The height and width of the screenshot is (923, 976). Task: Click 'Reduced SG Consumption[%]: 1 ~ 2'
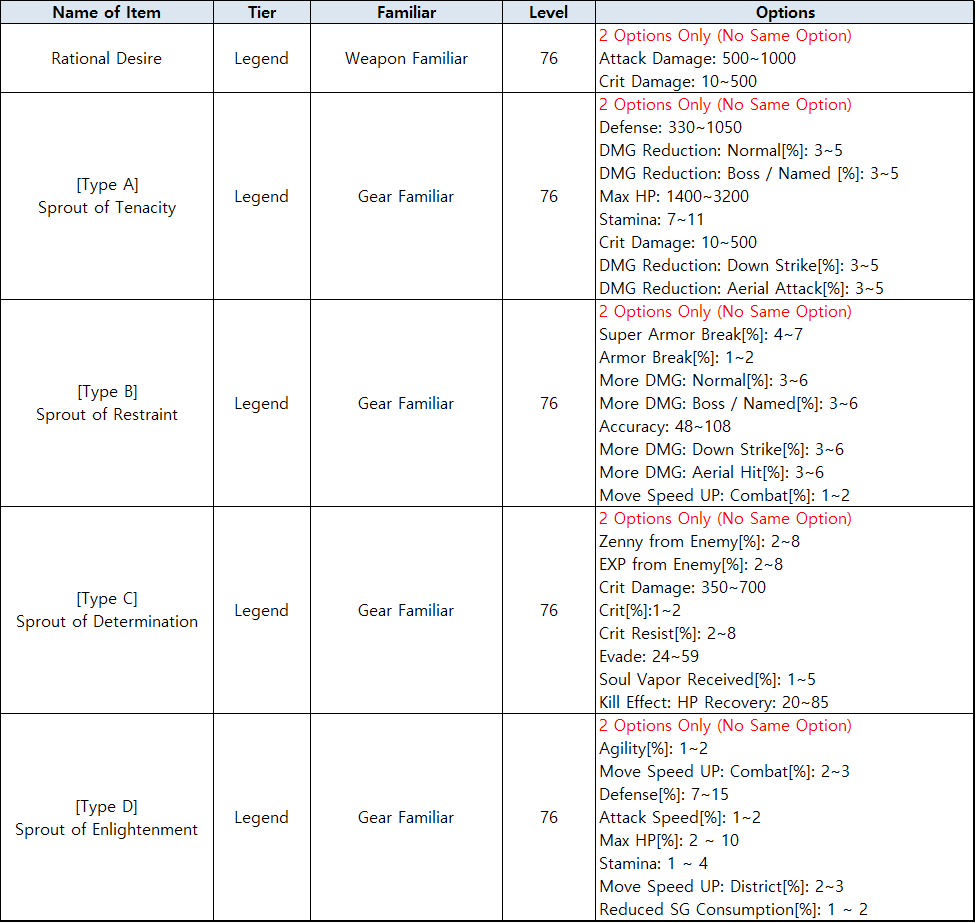click(x=733, y=911)
